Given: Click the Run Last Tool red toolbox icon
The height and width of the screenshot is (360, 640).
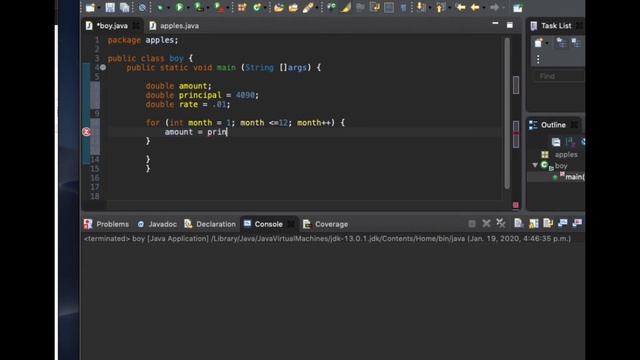Looking at the screenshot, I should (219, 7).
